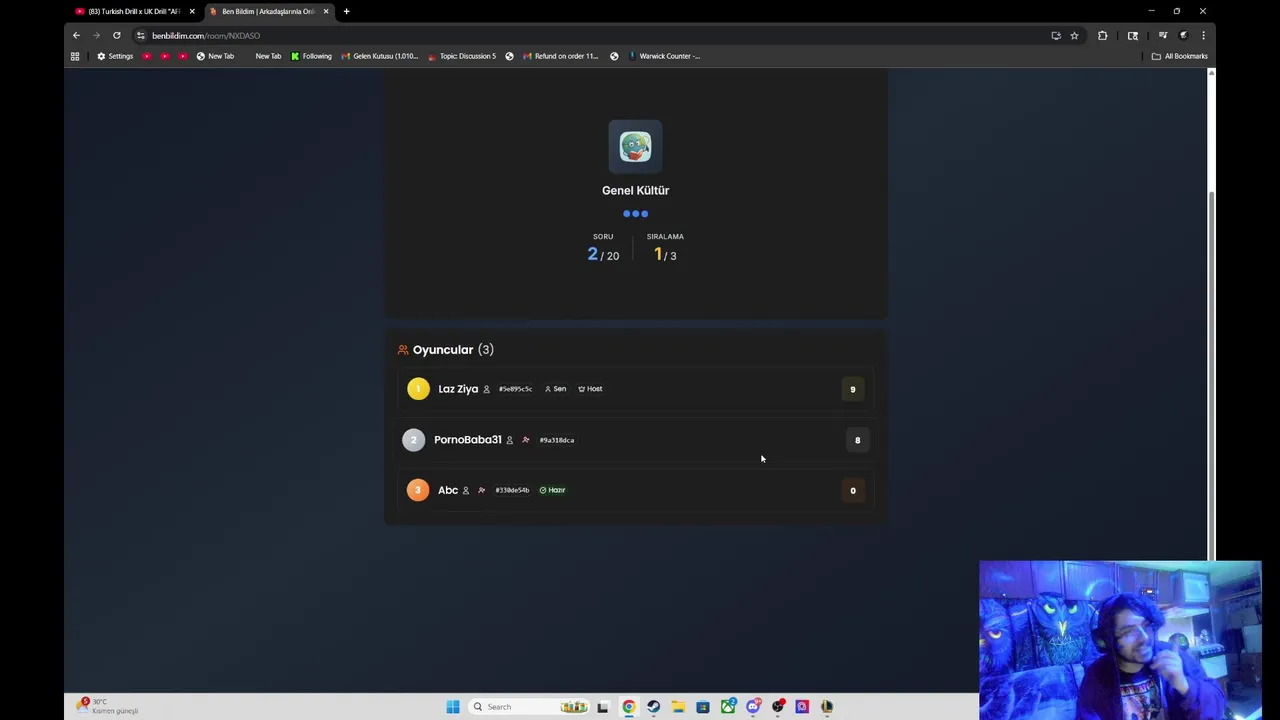This screenshot has height=720, width=1280.
Task: Click the Oyuncular (3) heading
Action: point(453,350)
